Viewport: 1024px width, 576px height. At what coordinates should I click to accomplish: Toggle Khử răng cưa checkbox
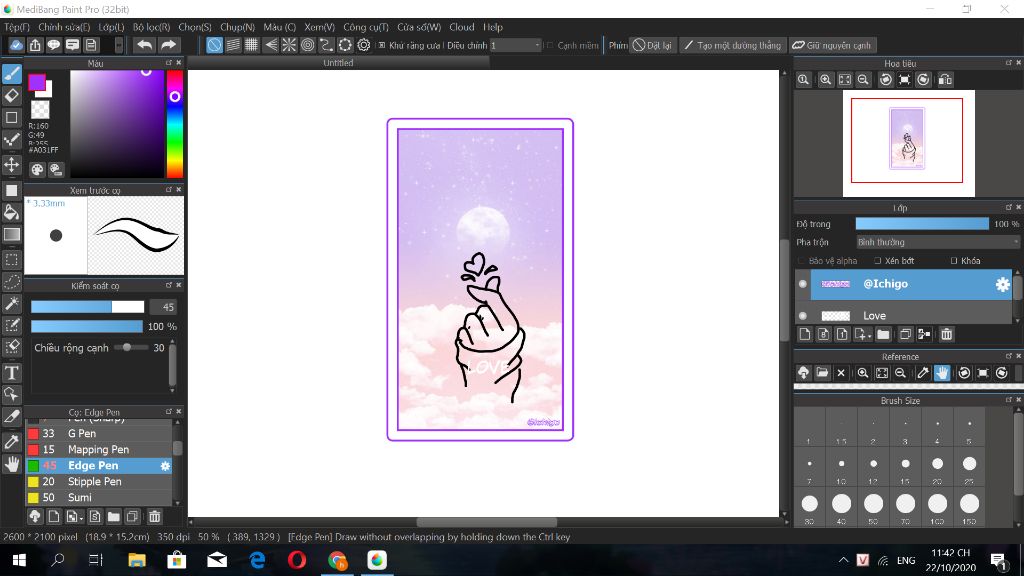382,45
